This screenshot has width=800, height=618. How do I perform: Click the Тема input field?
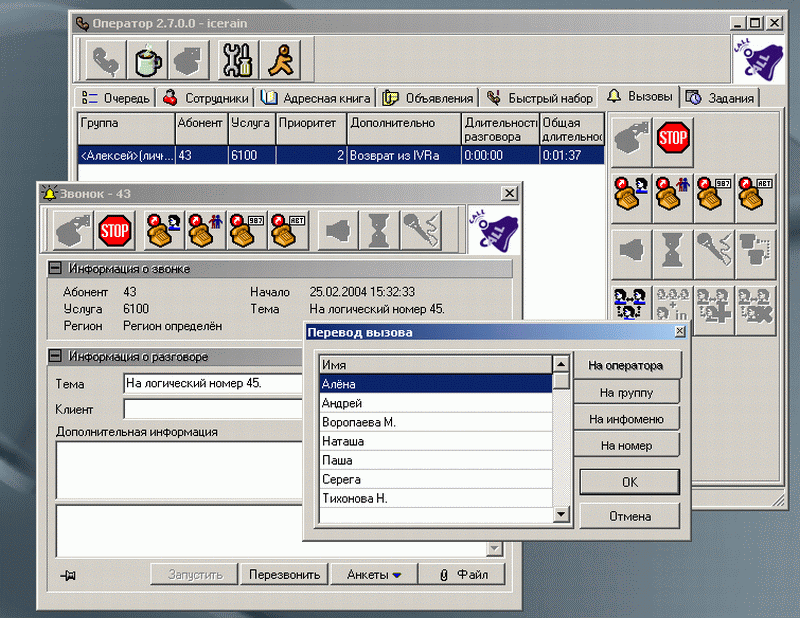click(x=213, y=383)
